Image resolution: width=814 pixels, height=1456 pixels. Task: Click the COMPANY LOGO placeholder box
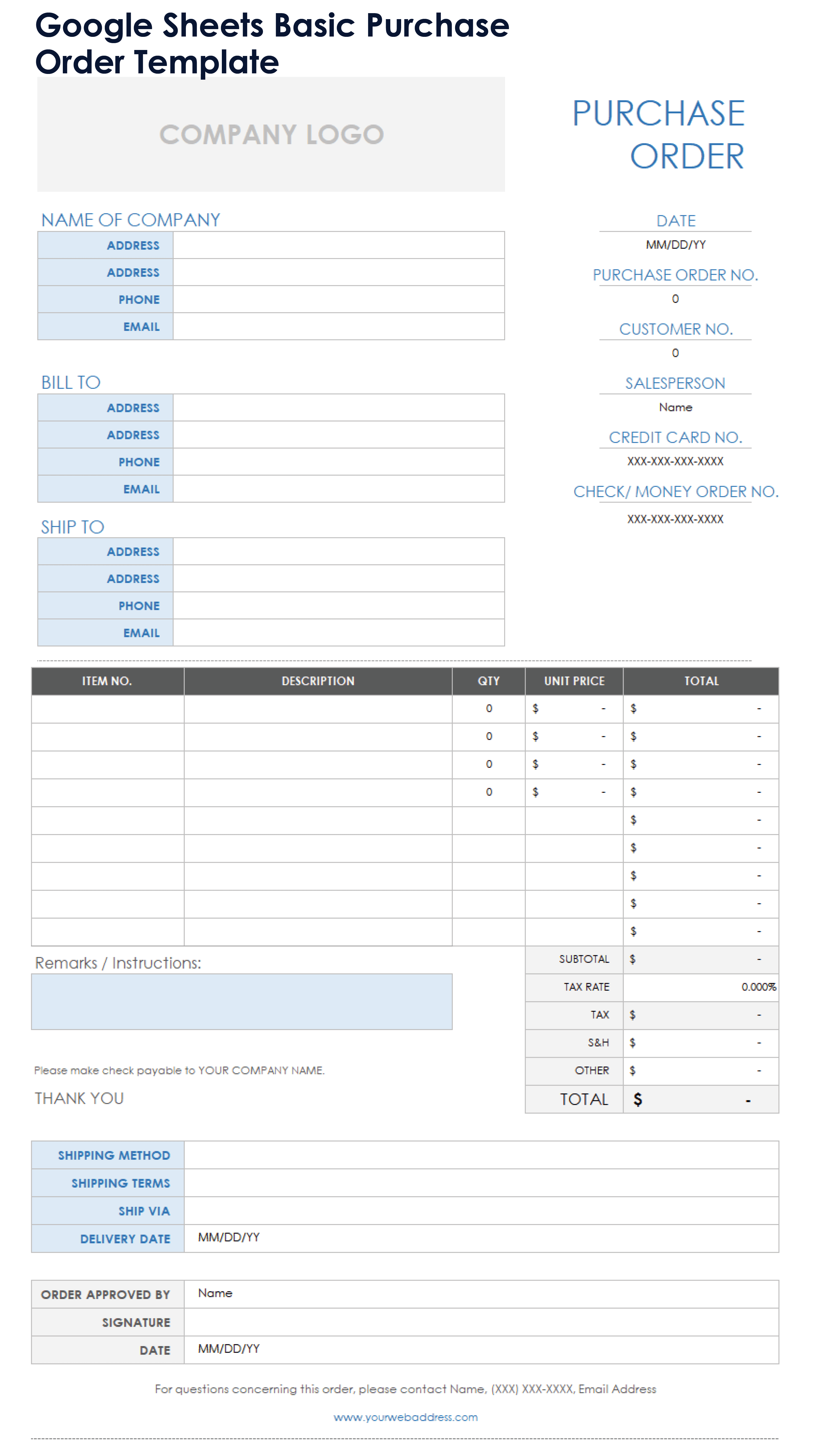pos(271,134)
